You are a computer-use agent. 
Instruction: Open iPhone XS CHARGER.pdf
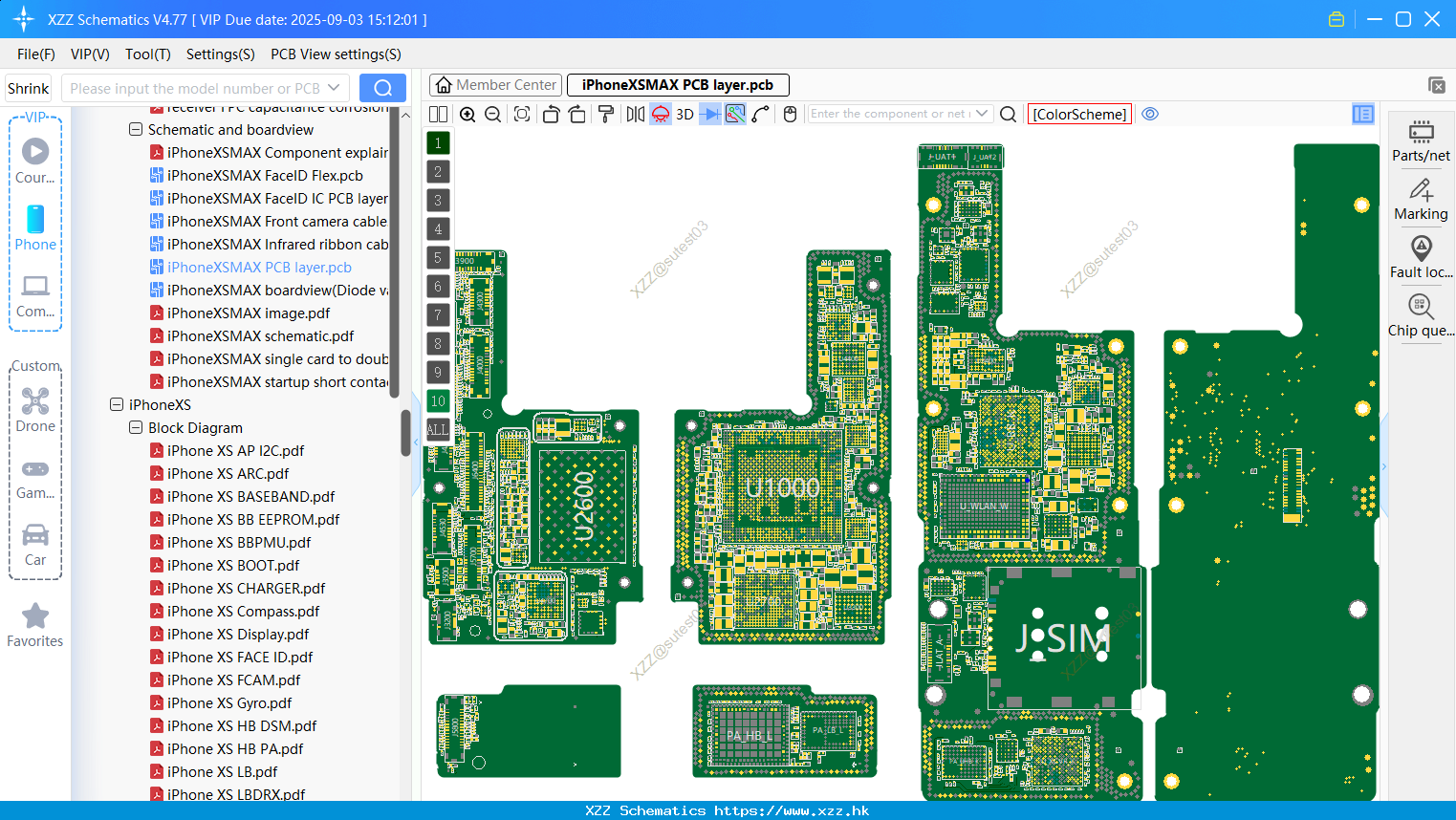[x=246, y=589]
